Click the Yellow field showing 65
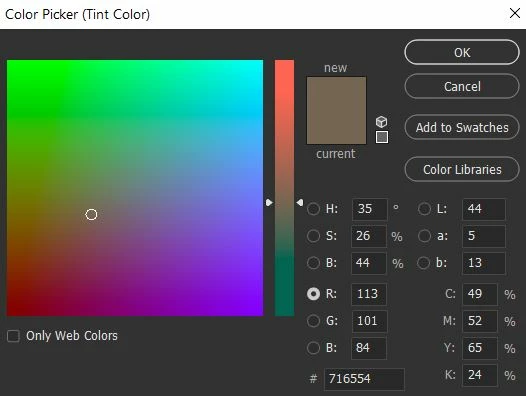 480,348
